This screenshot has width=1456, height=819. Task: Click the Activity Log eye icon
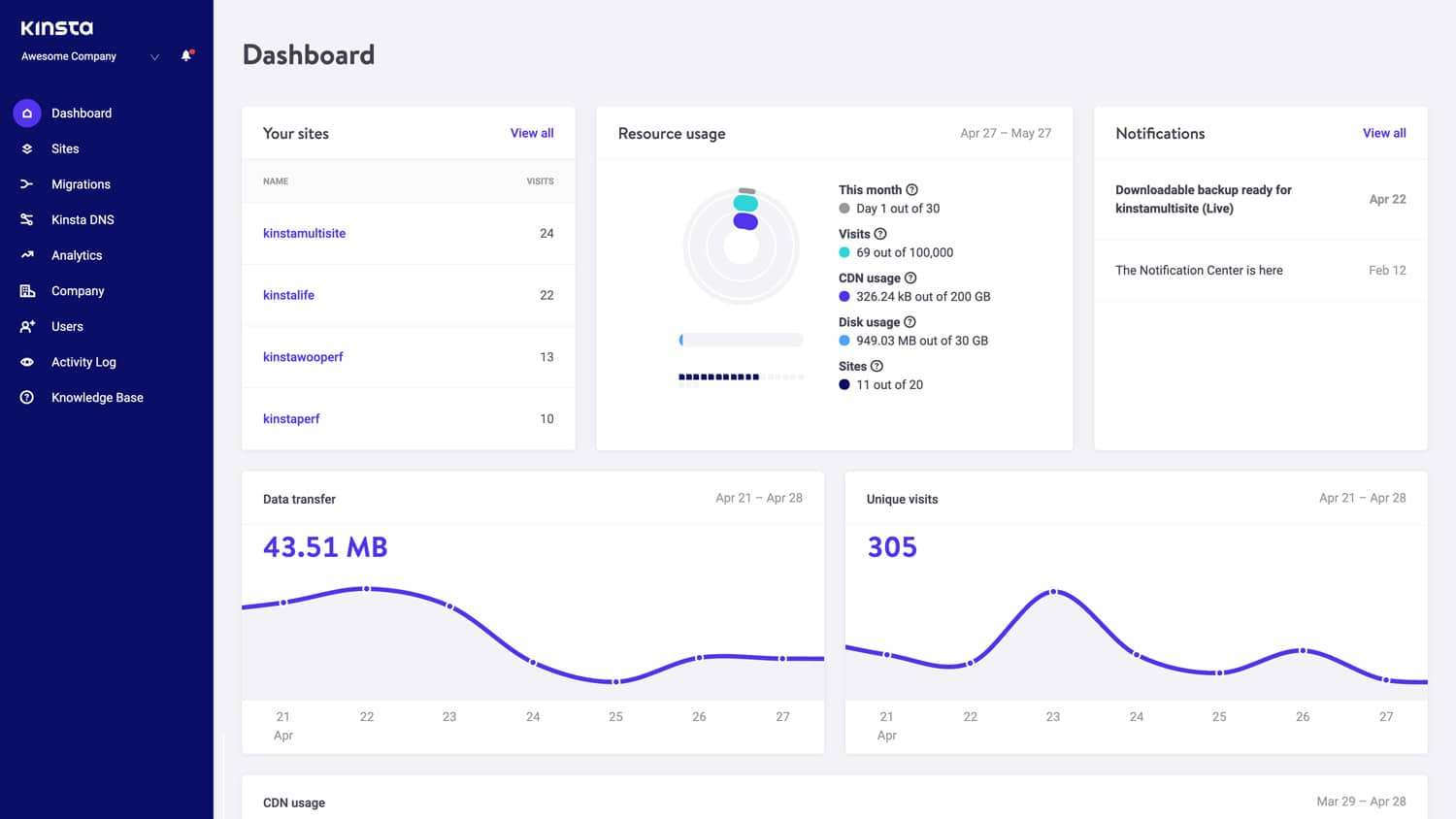(27, 362)
